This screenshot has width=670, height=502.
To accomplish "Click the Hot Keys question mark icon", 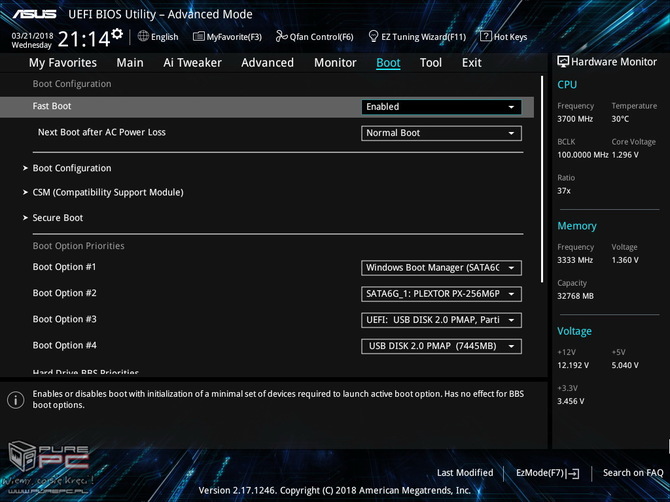I will 486,36.
